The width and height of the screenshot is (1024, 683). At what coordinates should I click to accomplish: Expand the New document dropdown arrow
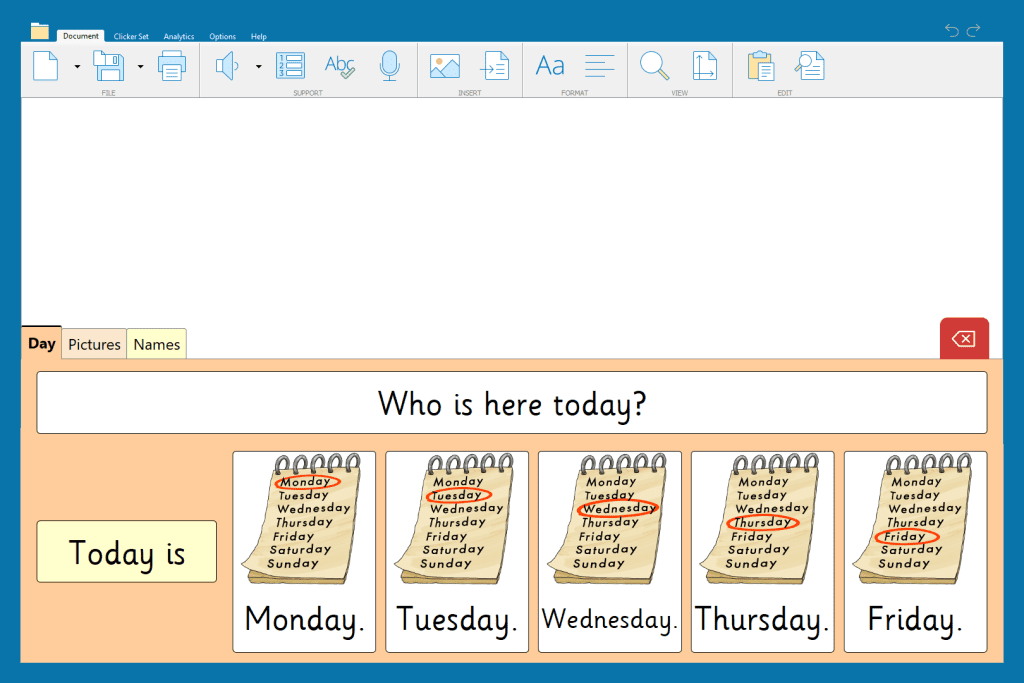[77, 67]
